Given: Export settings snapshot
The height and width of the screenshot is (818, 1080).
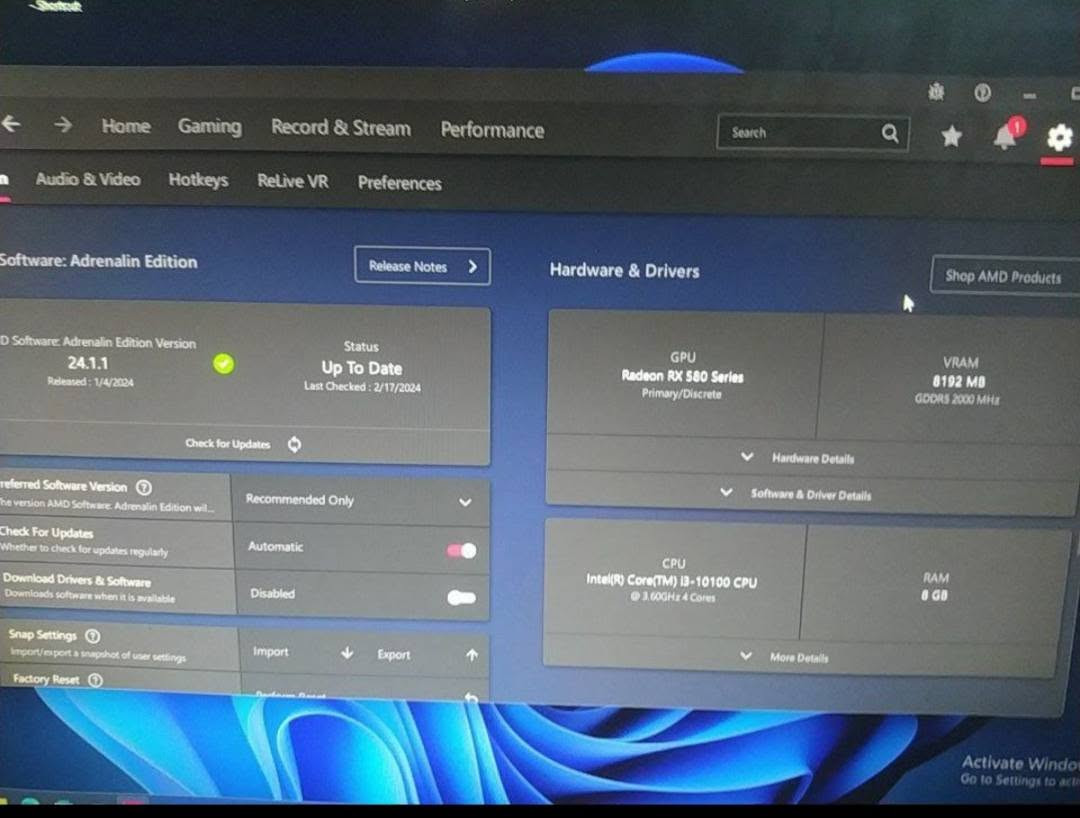Looking at the screenshot, I should [427, 655].
